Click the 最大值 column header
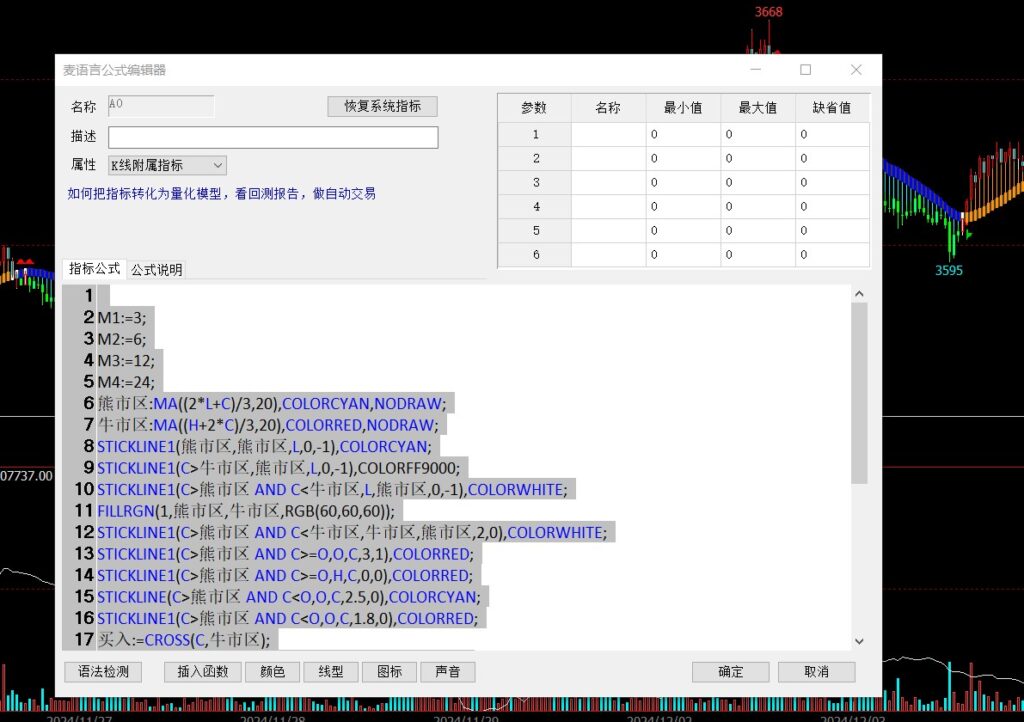Image resolution: width=1024 pixels, height=722 pixels. (x=758, y=108)
